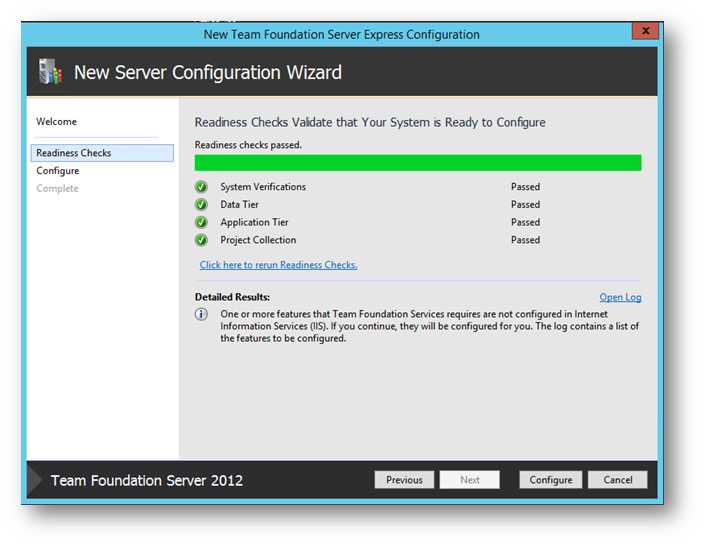Click Passed status for Project Collection

coord(525,240)
